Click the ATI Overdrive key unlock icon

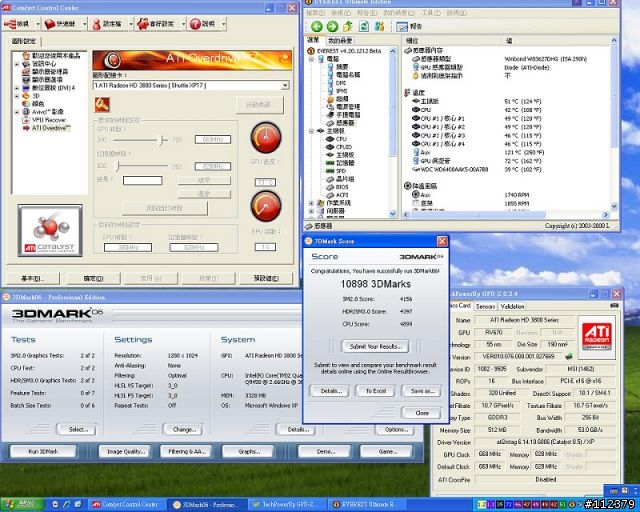[102, 105]
